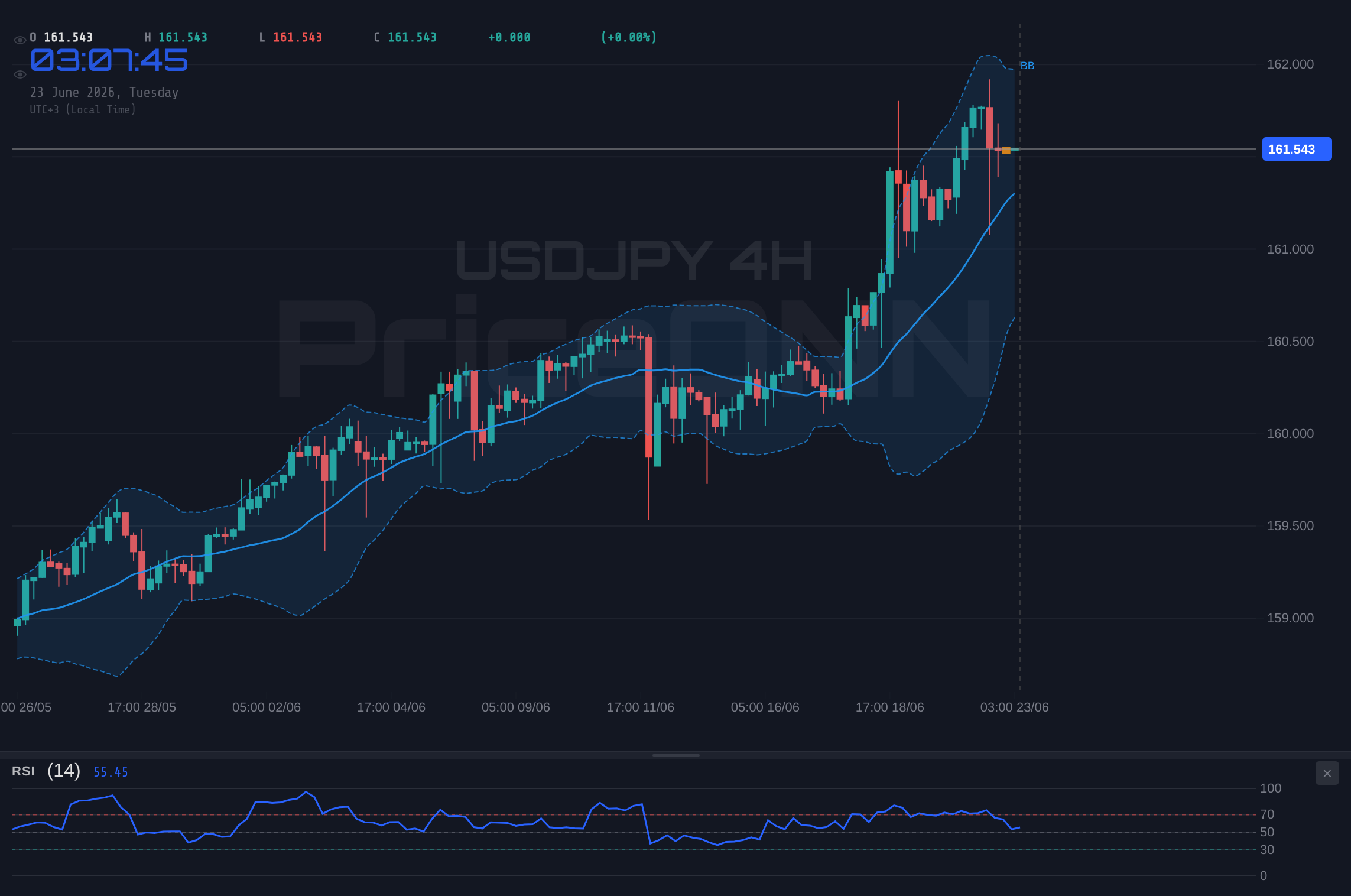The height and width of the screenshot is (896, 1351).
Task: Click the 05:00 09/06 time label
Action: [516, 707]
